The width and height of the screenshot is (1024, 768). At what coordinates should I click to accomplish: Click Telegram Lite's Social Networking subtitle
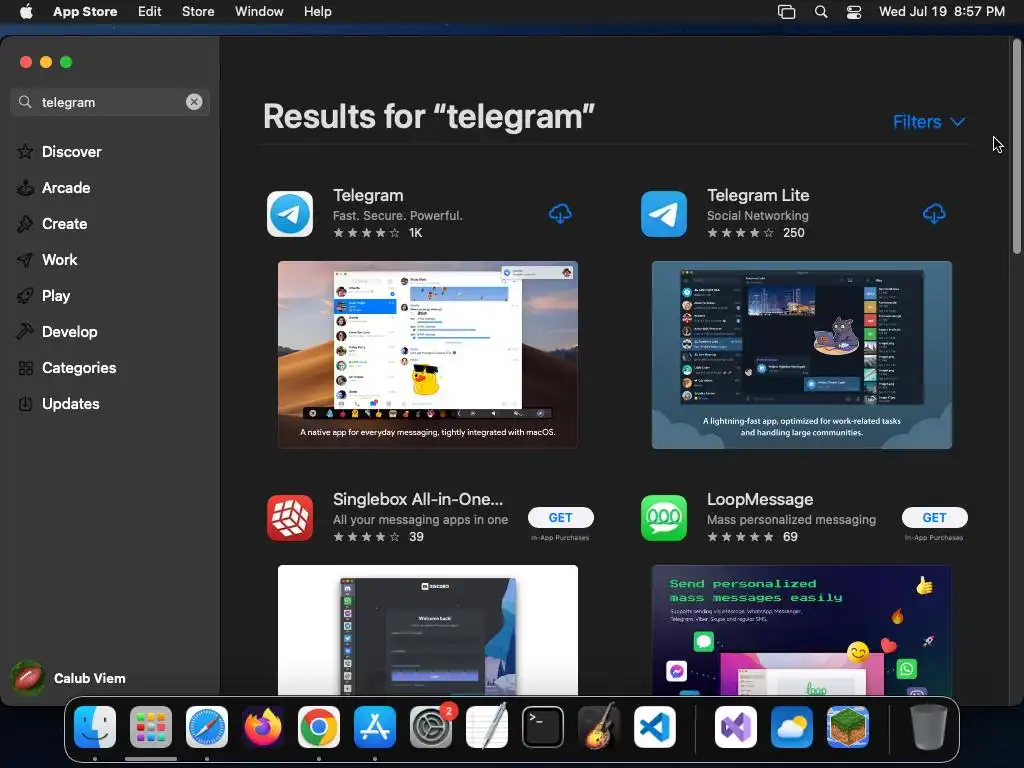757,216
